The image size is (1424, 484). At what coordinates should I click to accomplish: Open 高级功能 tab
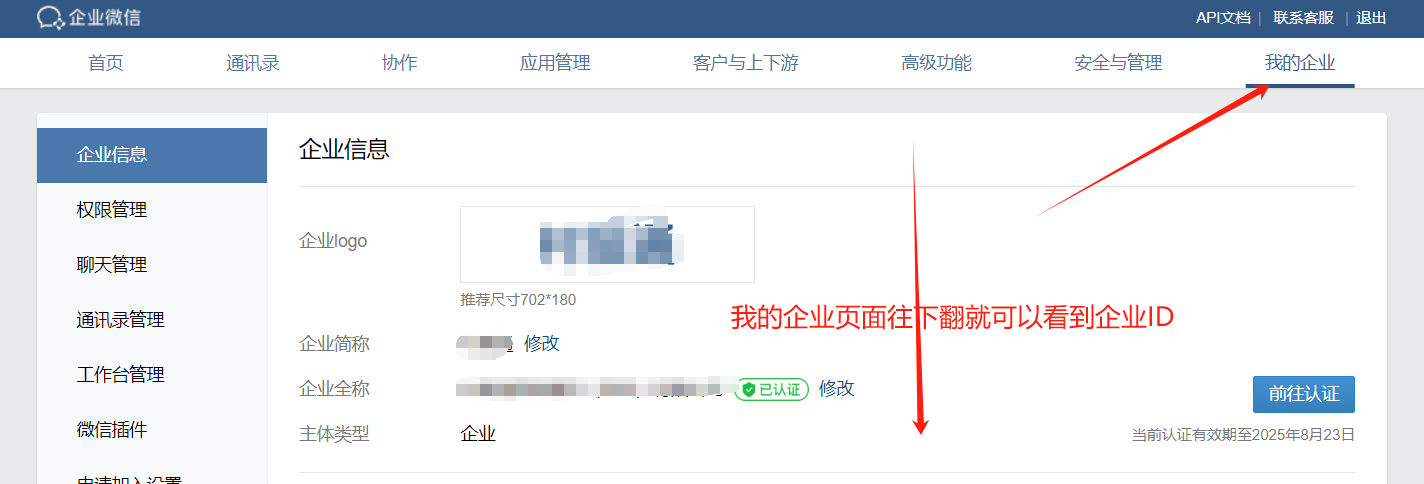coord(936,63)
